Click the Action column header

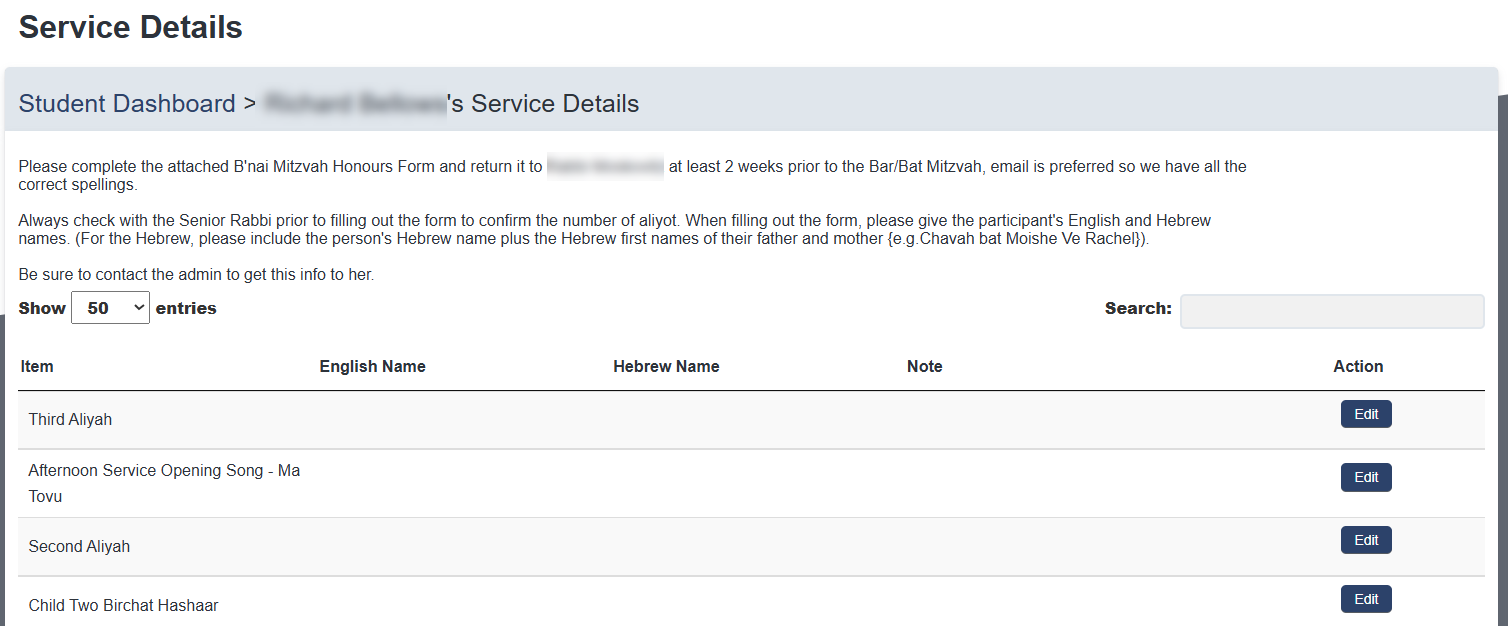click(1358, 366)
